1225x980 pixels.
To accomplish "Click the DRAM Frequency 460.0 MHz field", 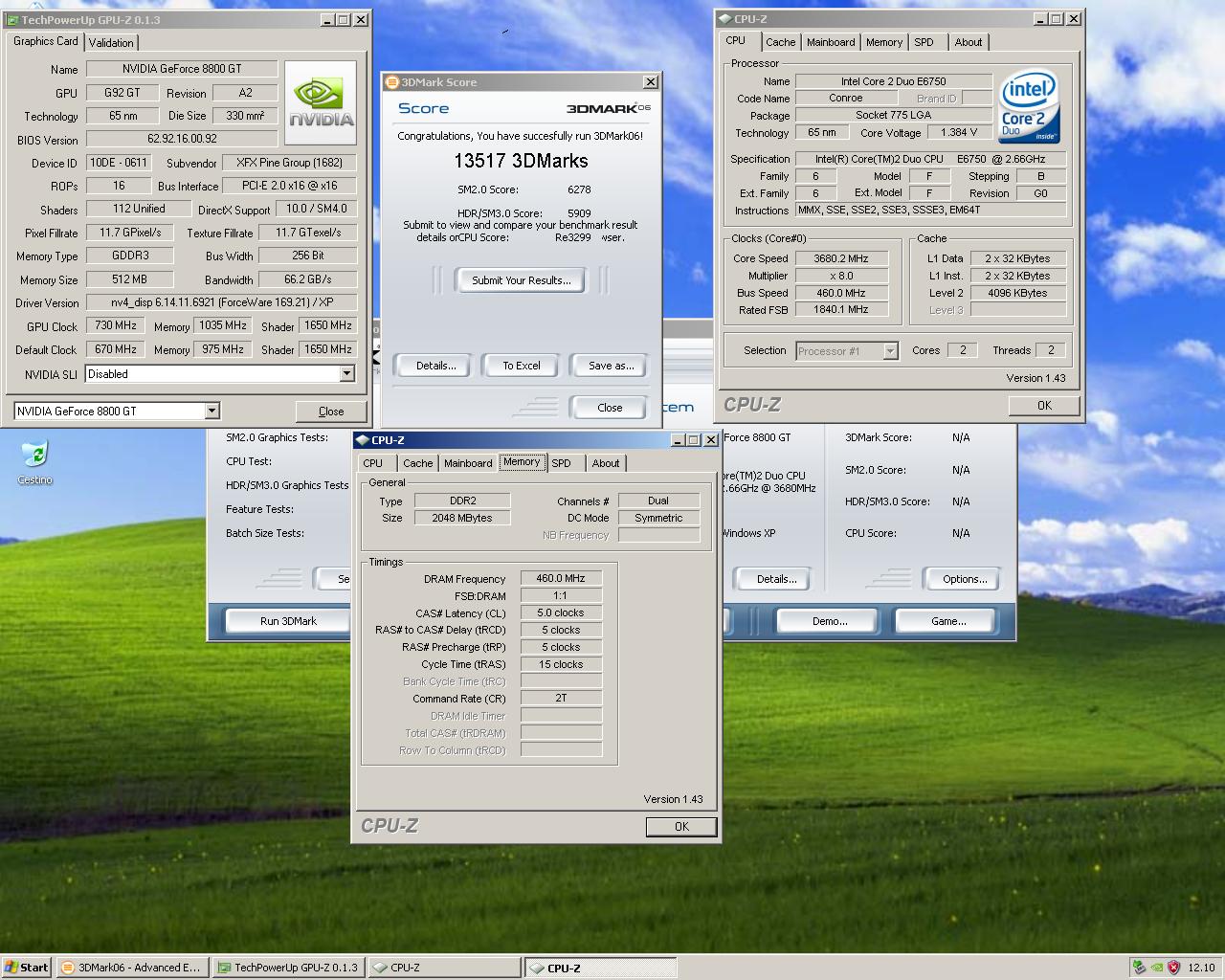I will (x=561, y=579).
